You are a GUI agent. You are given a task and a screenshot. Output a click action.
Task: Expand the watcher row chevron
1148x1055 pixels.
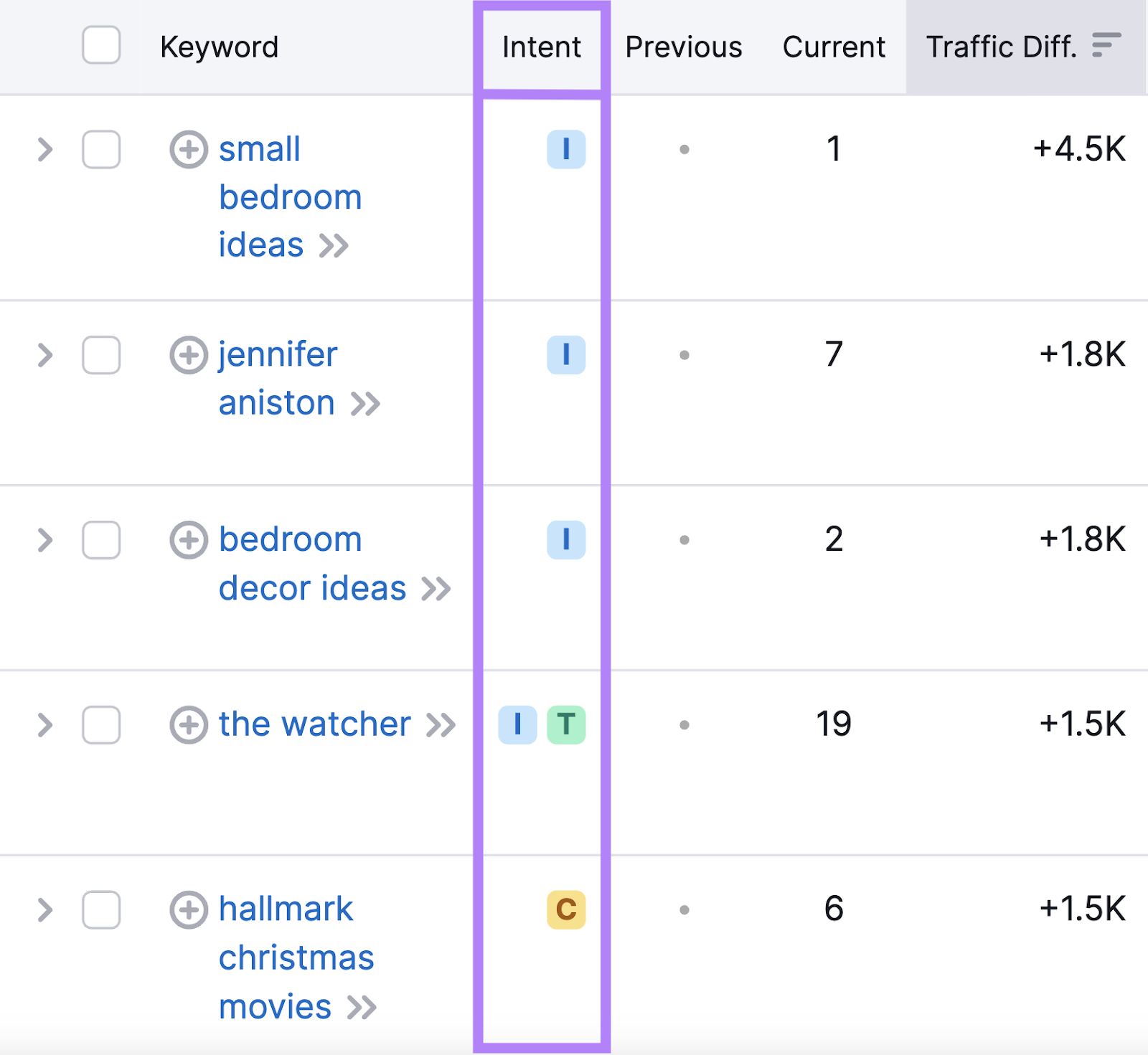(x=44, y=725)
